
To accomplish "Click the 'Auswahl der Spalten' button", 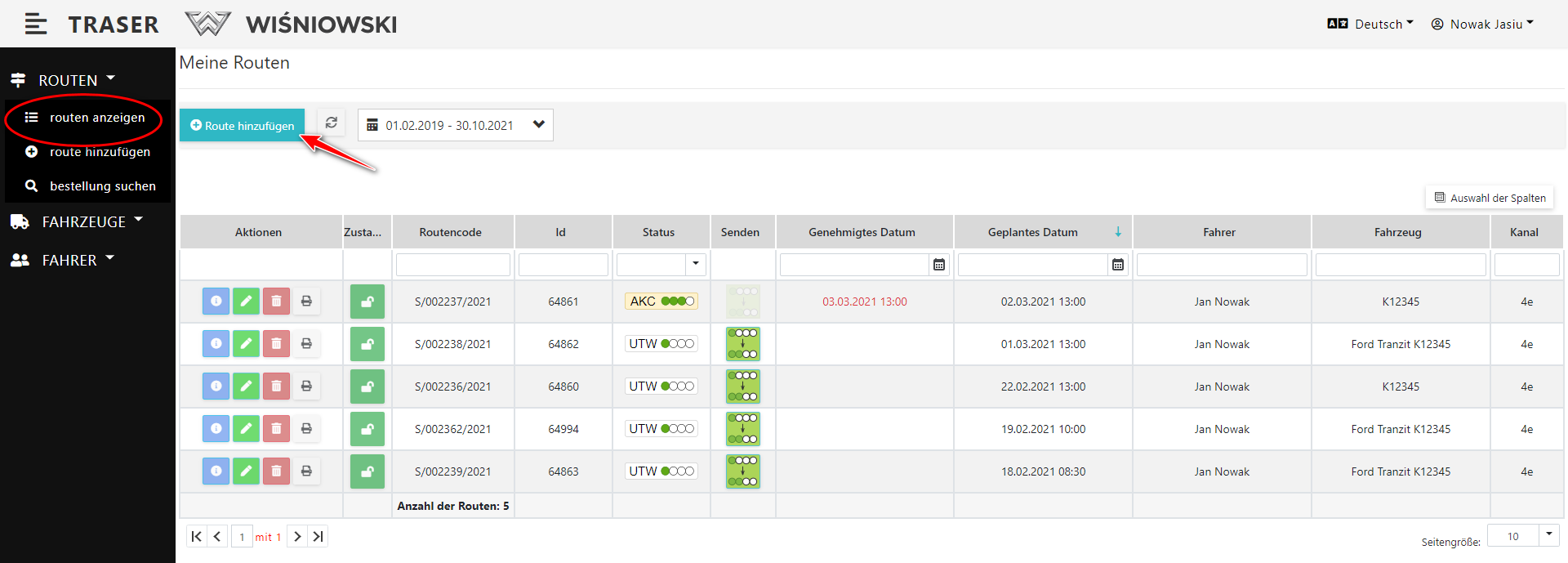I will pyautogui.click(x=1490, y=198).
